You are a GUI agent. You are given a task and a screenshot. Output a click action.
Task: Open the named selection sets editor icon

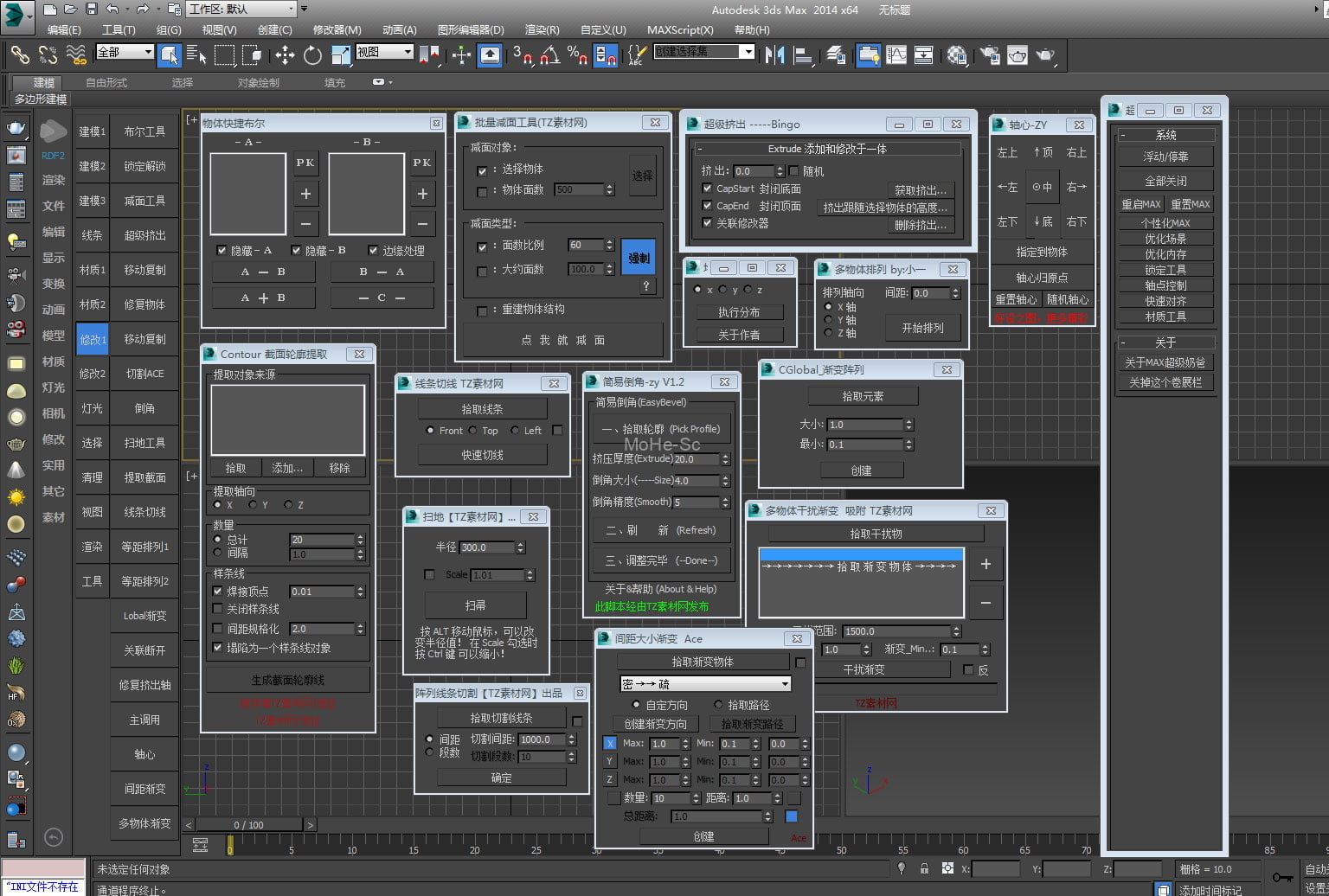[x=635, y=55]
